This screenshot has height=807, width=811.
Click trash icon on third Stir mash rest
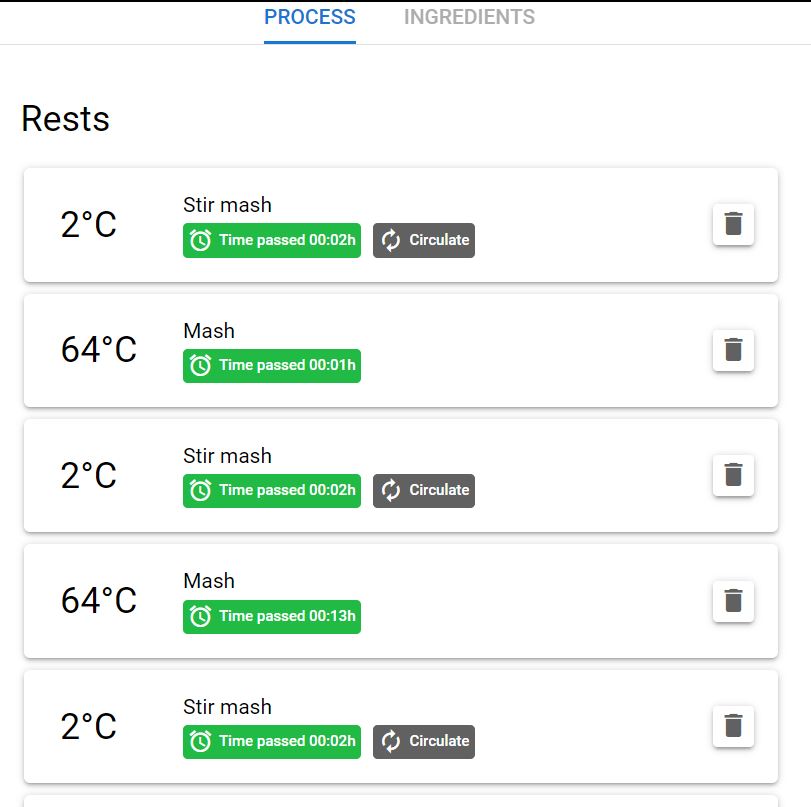click(733, 726)
